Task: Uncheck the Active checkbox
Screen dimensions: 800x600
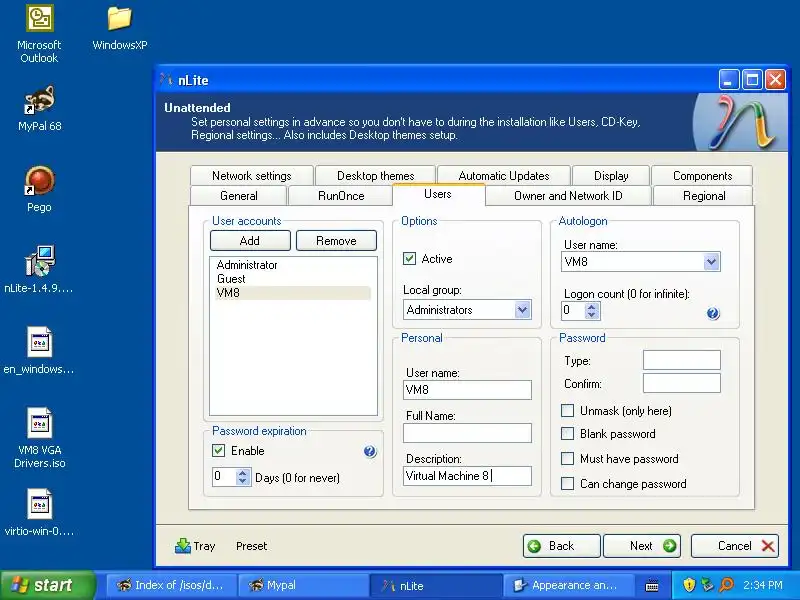Action: [x=409, y=259]
